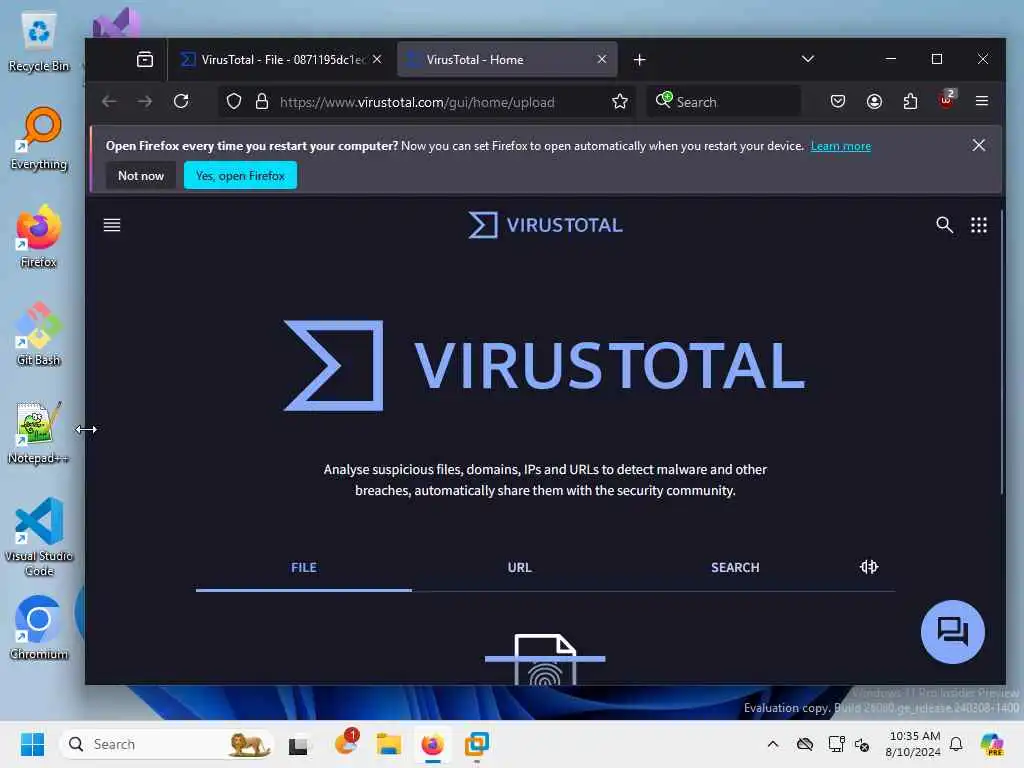Reload the current page
Viewport: 1024px width, 768px height.
[x=181, y=101]
